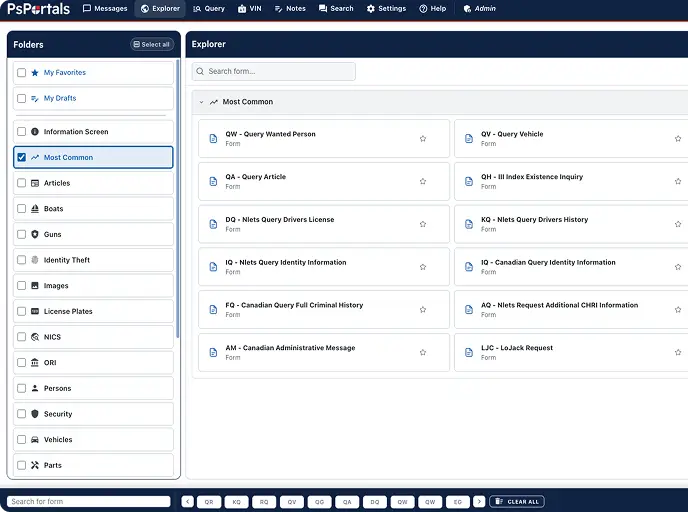Viewport: 688px width, 512px height.
Task: Check the Articles folder checkbox
Action: [22, 183]
